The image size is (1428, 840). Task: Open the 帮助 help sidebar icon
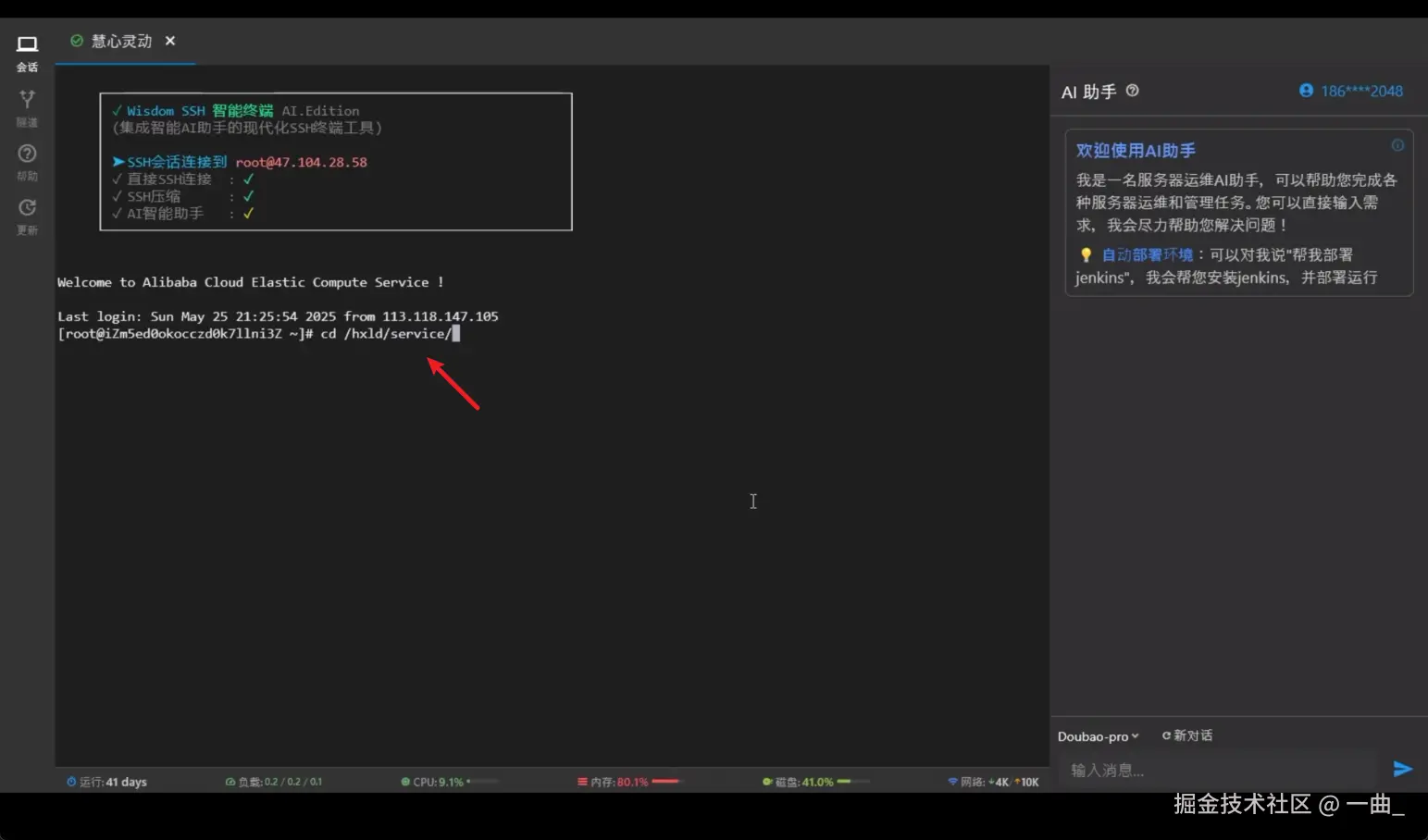pyautogui.click(x=27, y=162)
